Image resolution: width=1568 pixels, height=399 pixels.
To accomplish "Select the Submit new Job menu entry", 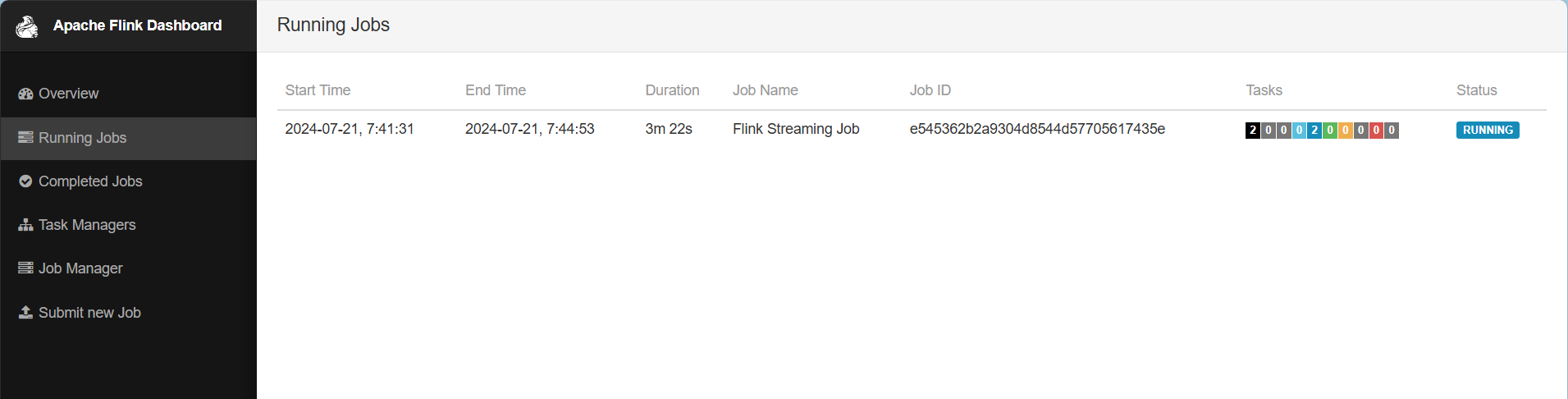I will [x=89, y=313].
